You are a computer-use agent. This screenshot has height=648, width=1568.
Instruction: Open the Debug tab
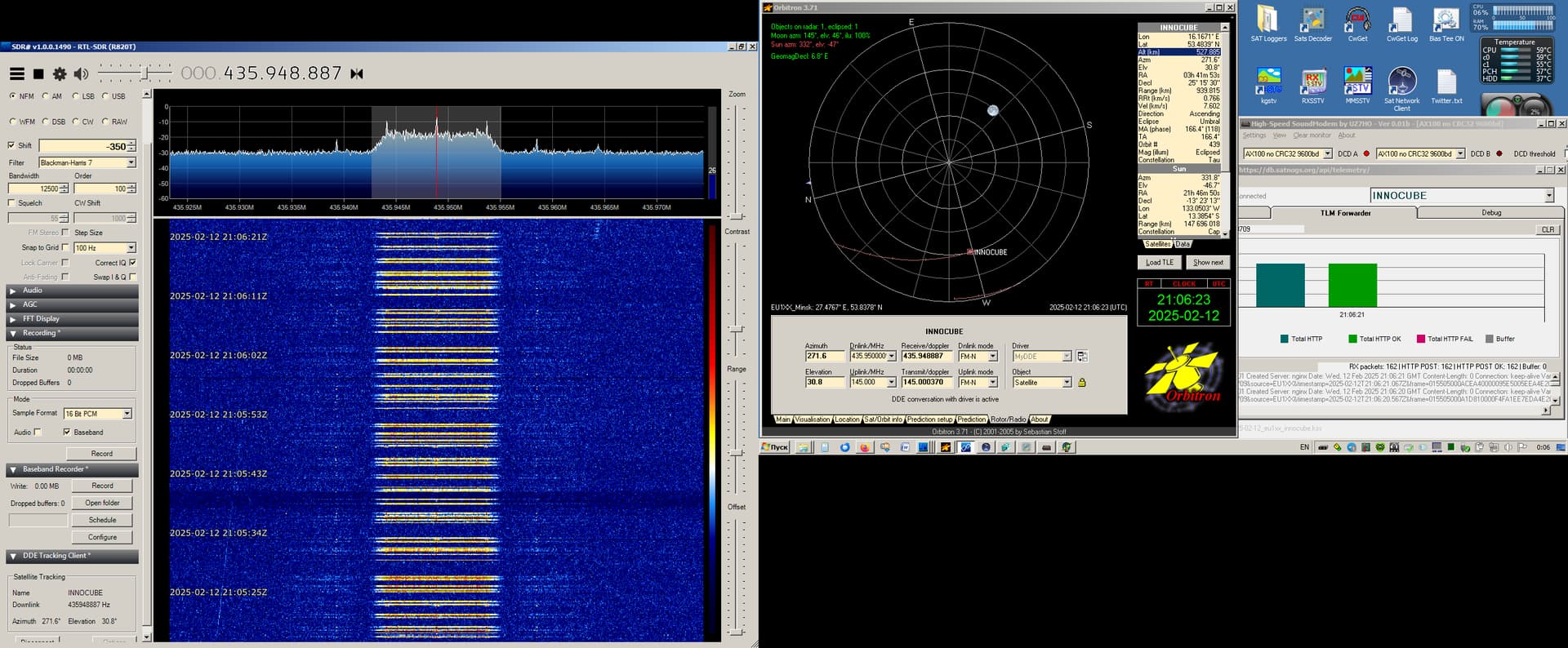pyautogui.click(x=1490, y=213)
